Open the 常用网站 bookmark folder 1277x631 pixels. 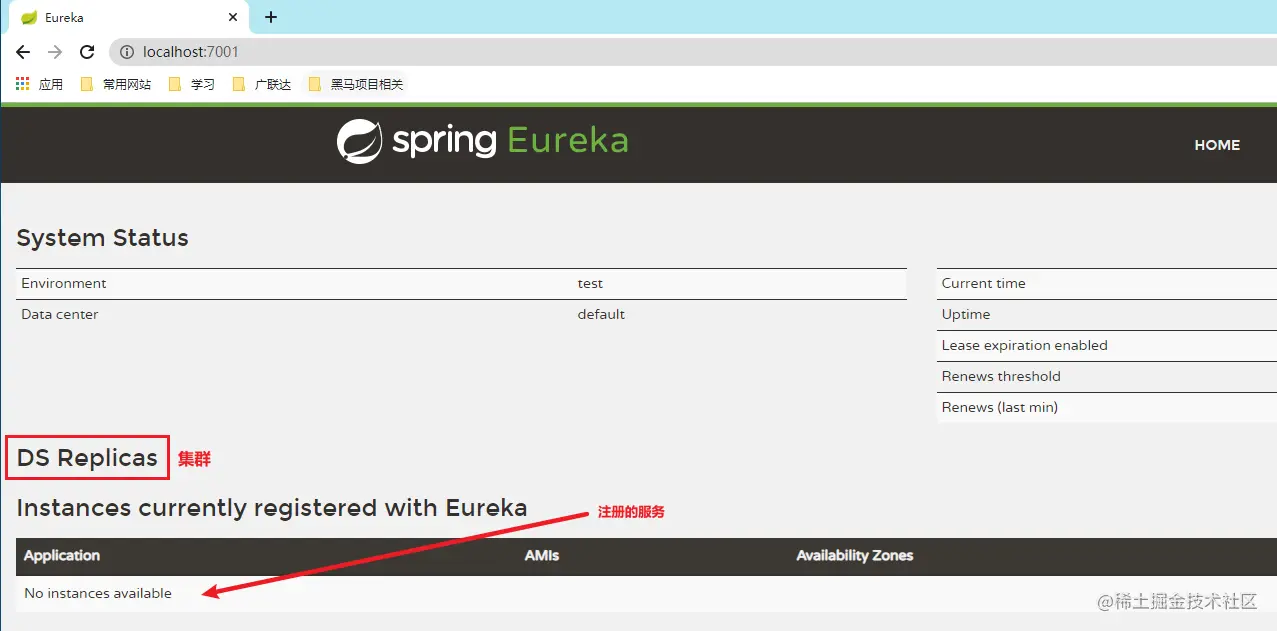pyautogui.click(x=116, y=84)
